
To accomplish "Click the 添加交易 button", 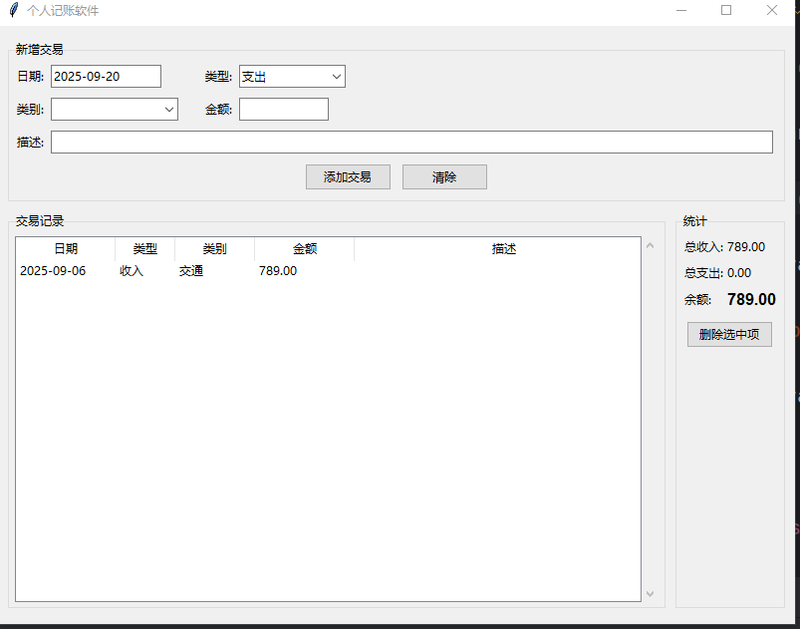I will pos(348,177).
